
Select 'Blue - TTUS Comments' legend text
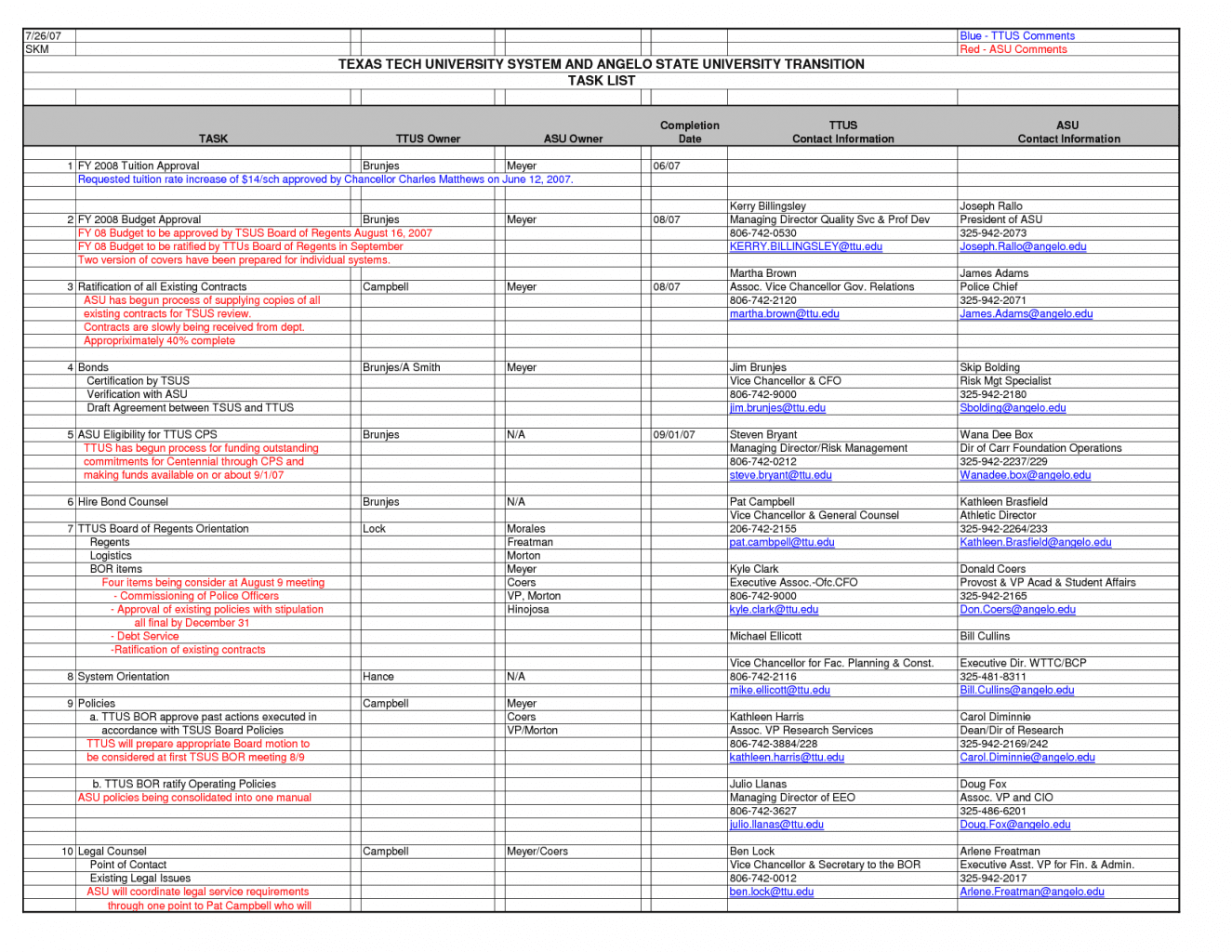pos(1017,36)
